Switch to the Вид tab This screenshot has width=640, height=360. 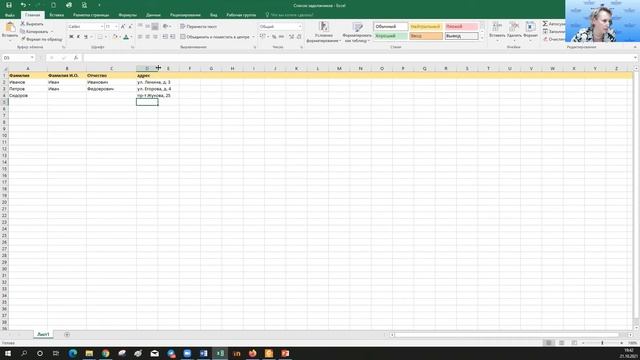click(213, 15)
